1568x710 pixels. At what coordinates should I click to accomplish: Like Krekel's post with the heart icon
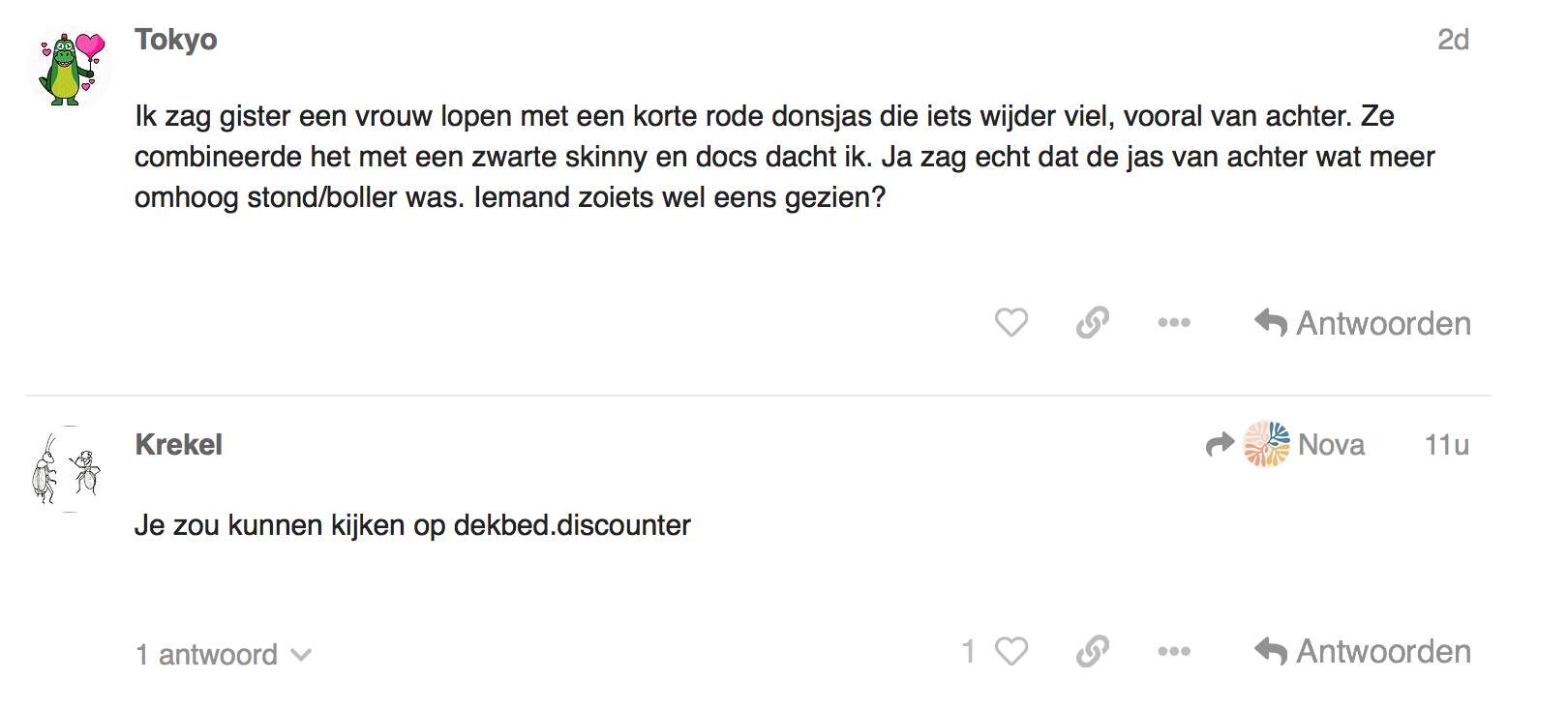point(1011,651)
